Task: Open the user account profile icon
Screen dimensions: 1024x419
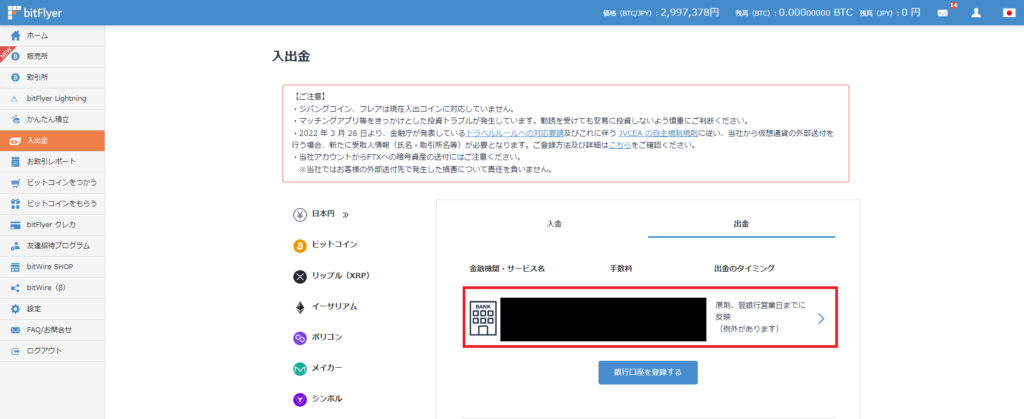Action: click(x=976, y=13)
